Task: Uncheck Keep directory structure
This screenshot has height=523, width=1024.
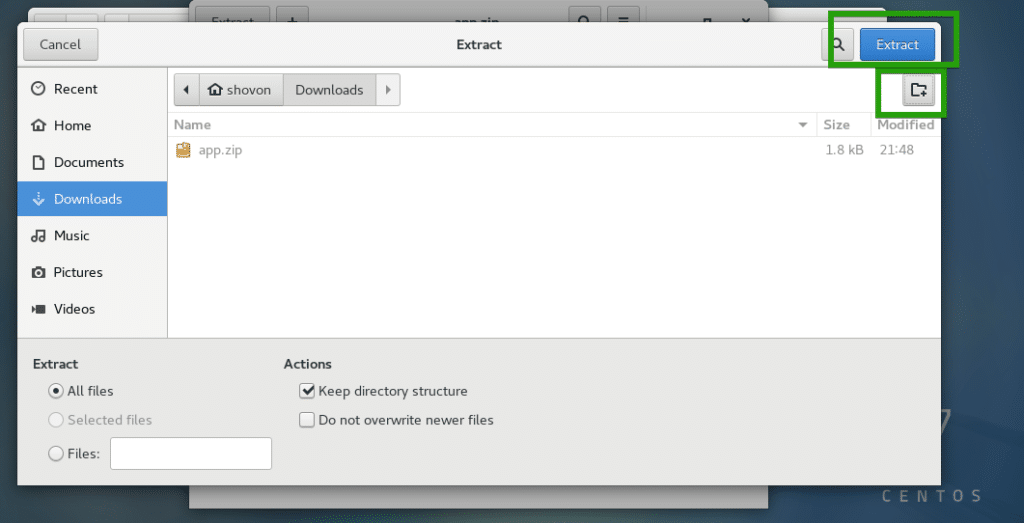Action: [x=307, y=391]
